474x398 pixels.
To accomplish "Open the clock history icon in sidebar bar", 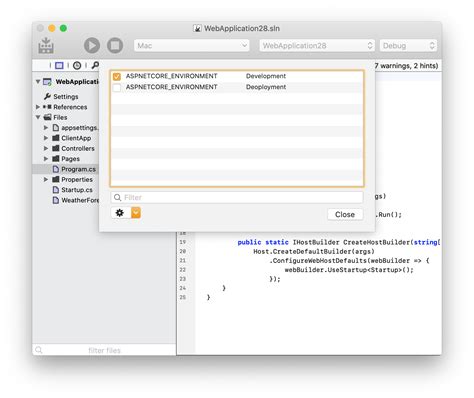I will coord(77,65).
